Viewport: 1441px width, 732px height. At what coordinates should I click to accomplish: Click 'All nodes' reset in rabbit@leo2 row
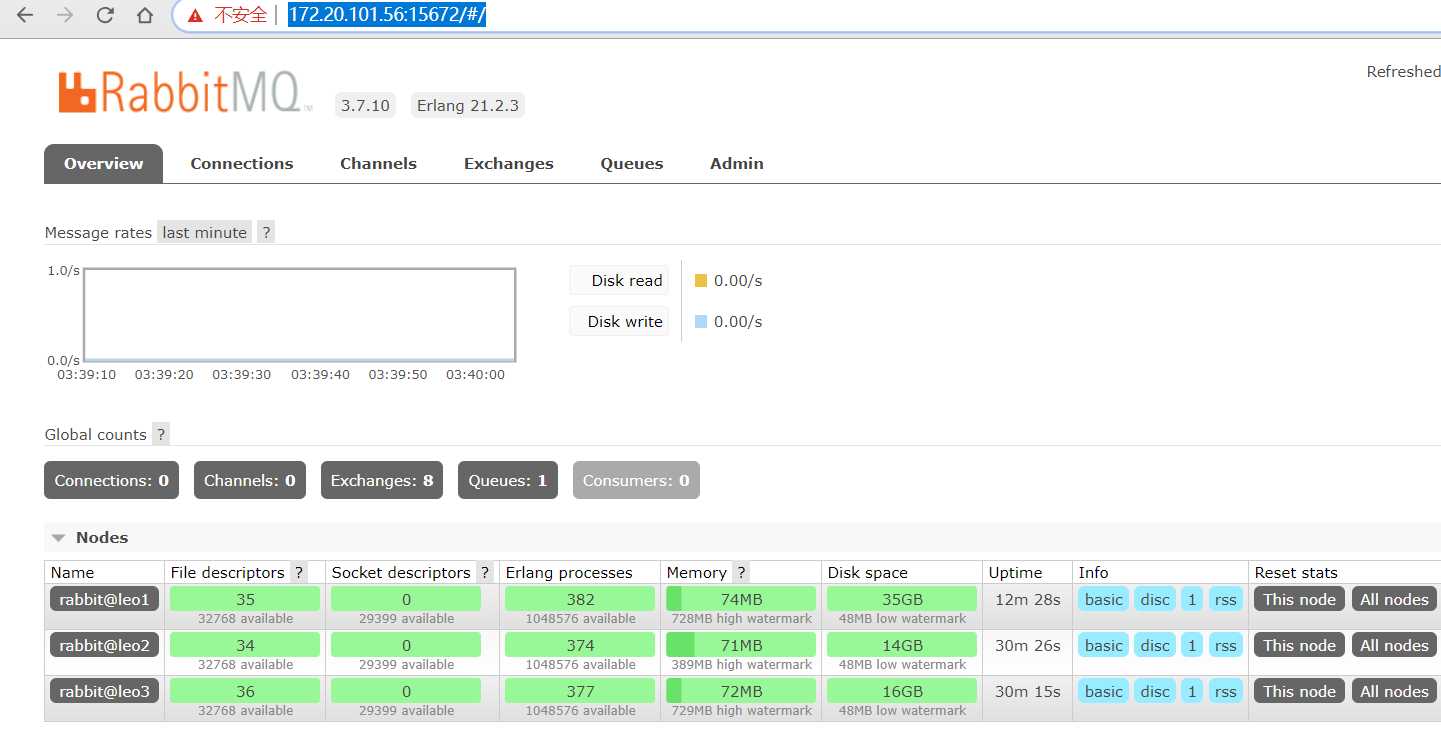coord(1394,645)
